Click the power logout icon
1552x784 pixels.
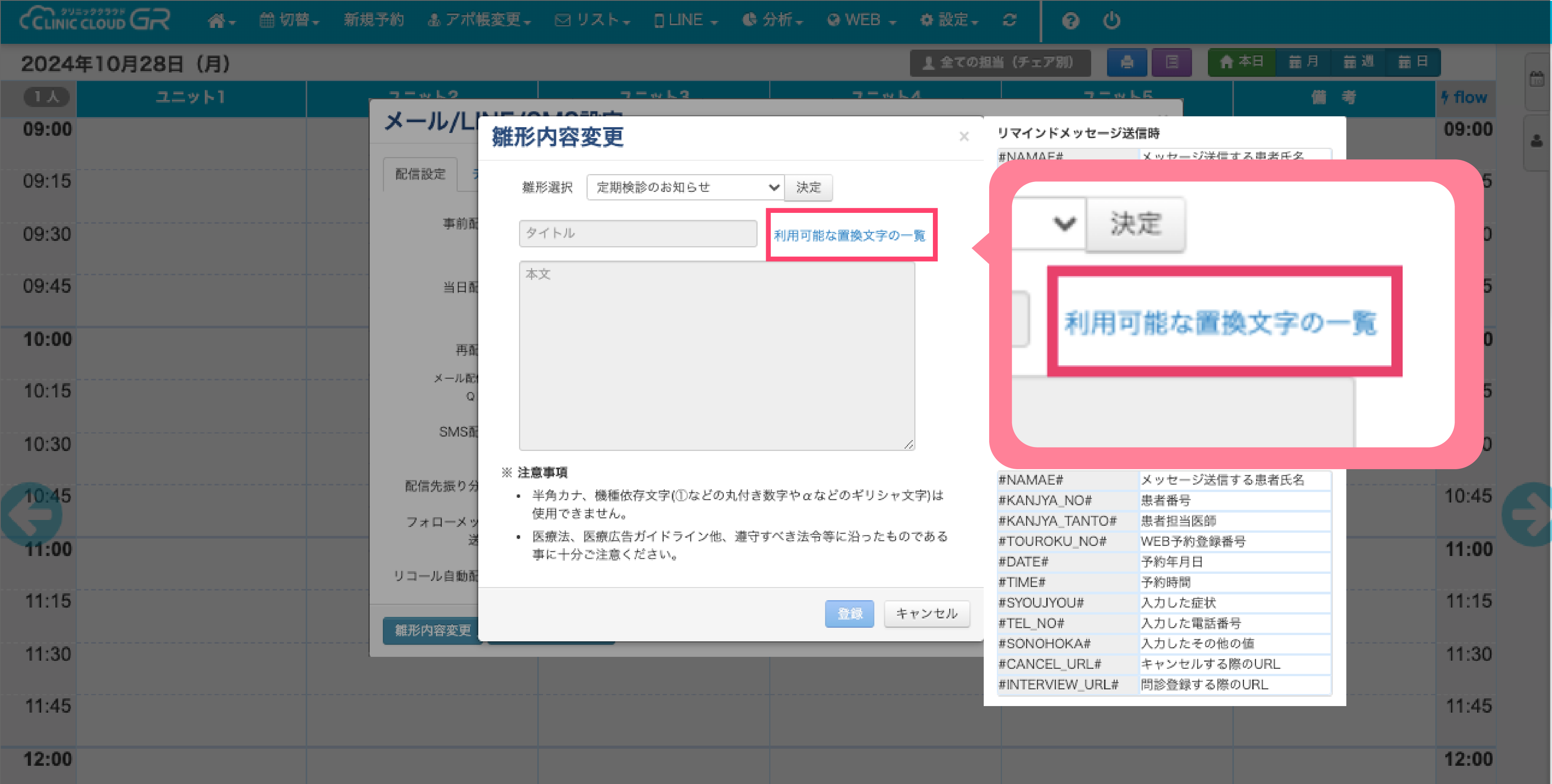tap(1112, 21)
